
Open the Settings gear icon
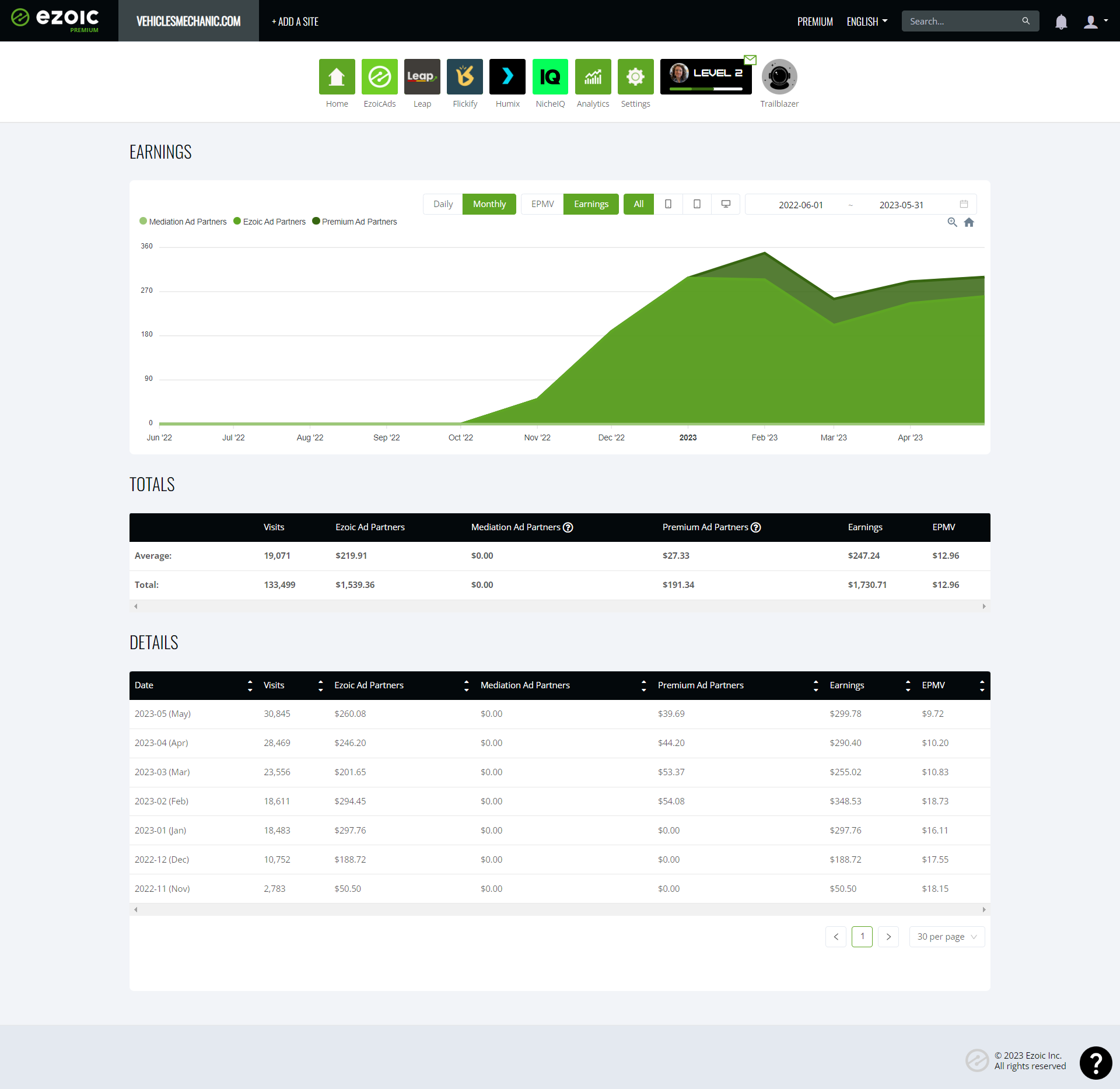(635, 76)
